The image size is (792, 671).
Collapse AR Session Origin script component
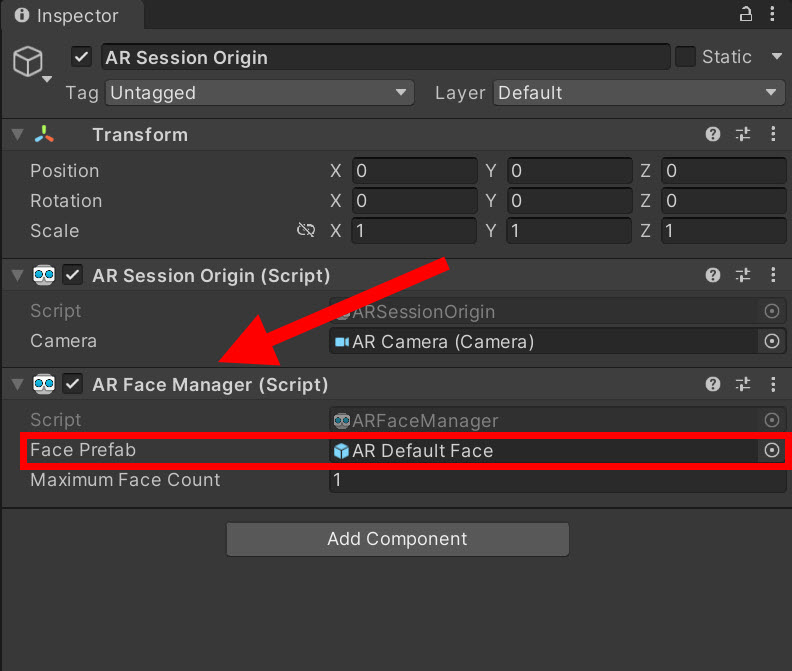18,275
